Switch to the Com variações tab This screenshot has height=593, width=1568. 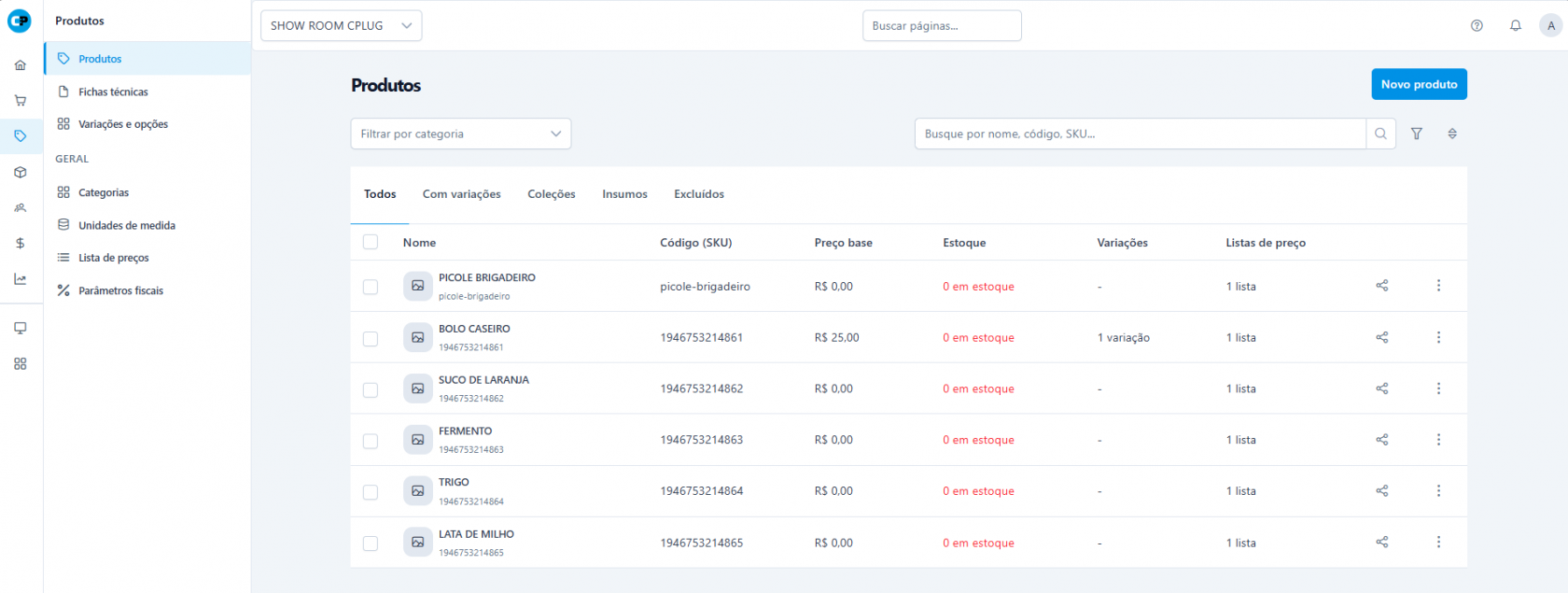point(461,194)
